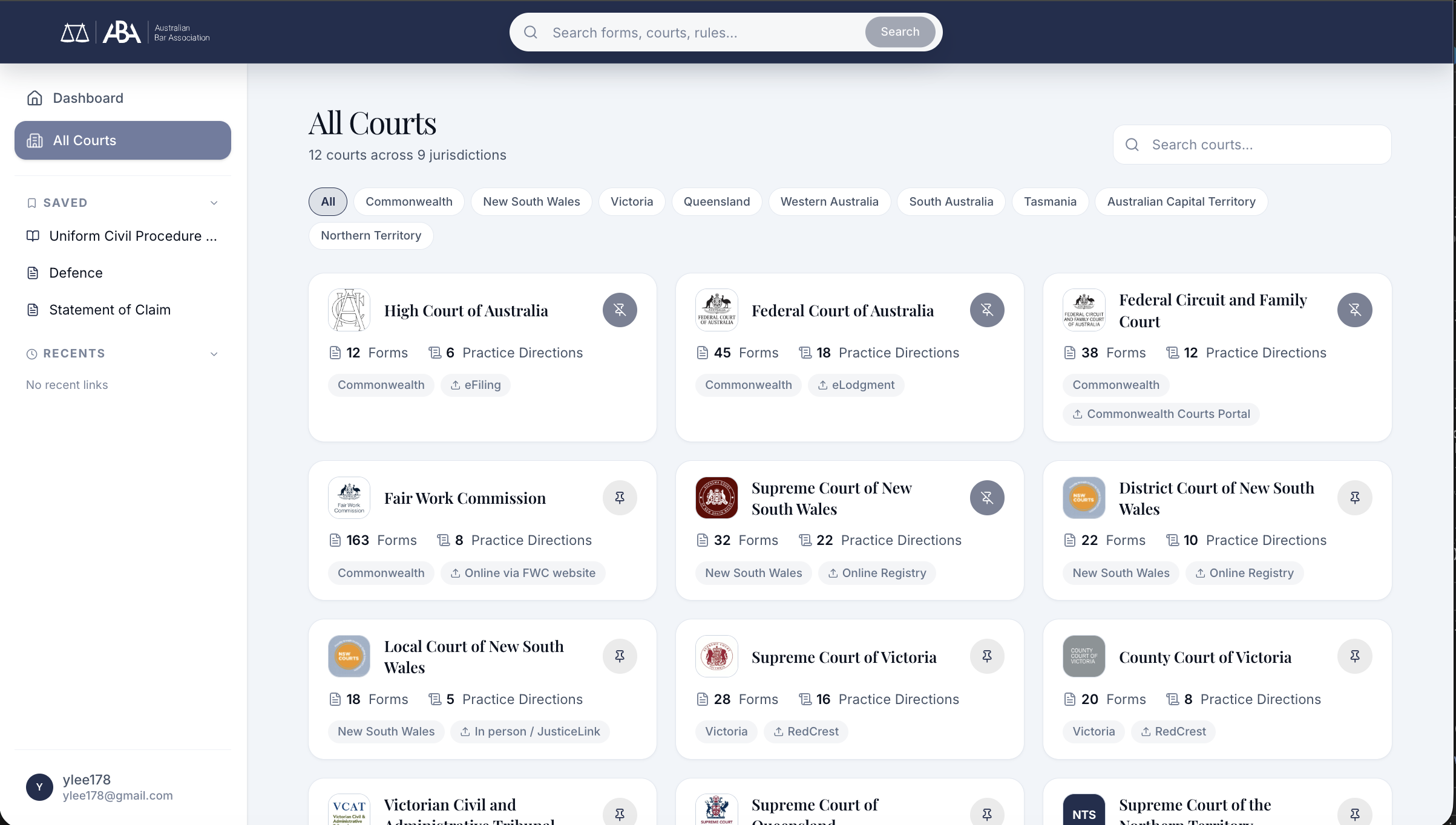
Task: Click the Federal Court of Australia emblem
Action: pyautogui.click(x=716, y=310)
